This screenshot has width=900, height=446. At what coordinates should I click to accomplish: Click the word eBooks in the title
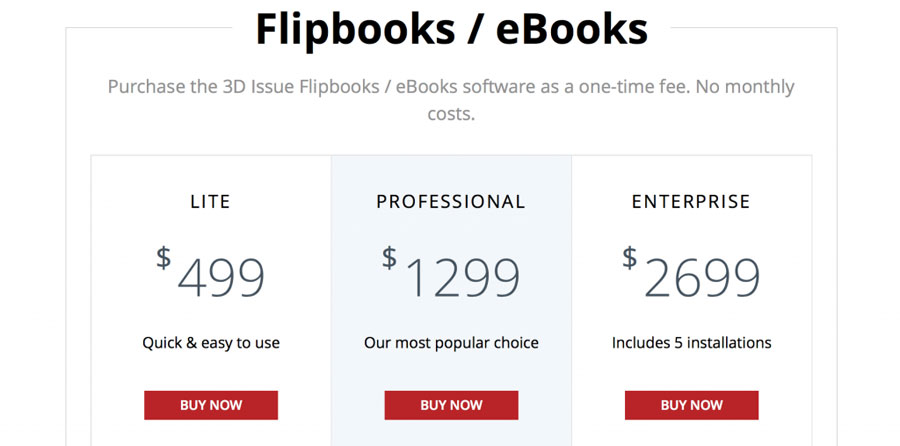[x=572, y=29]
